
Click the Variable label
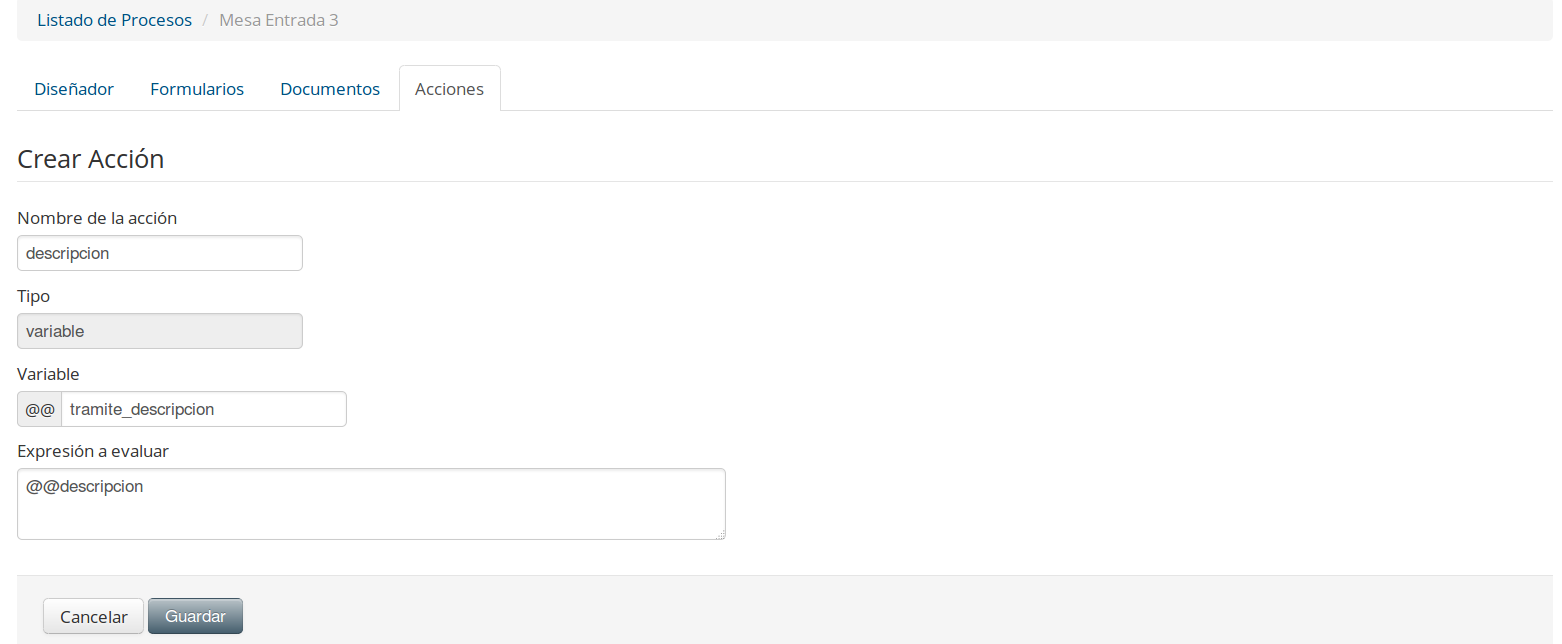pyautogui.click(x=48, y=374)
